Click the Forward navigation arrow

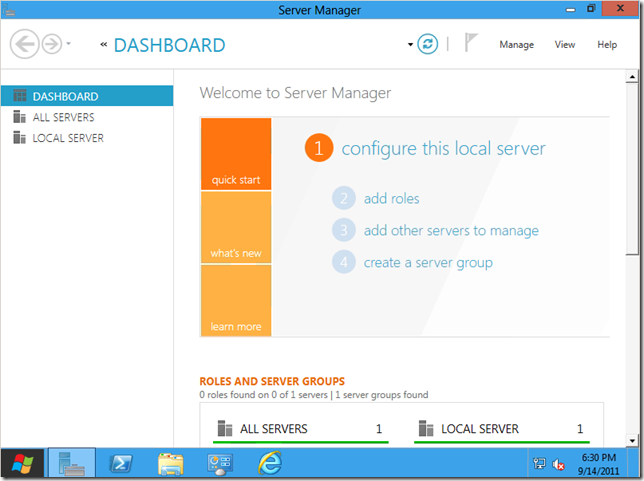tap(52, 44)
